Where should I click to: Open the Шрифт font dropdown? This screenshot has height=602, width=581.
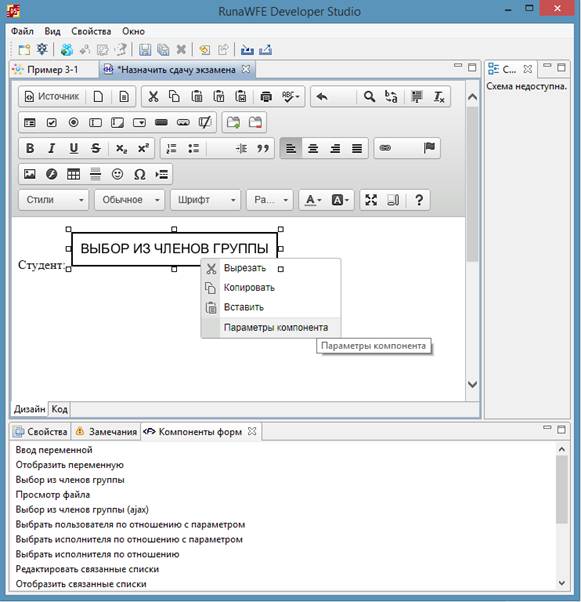point(206,200)
